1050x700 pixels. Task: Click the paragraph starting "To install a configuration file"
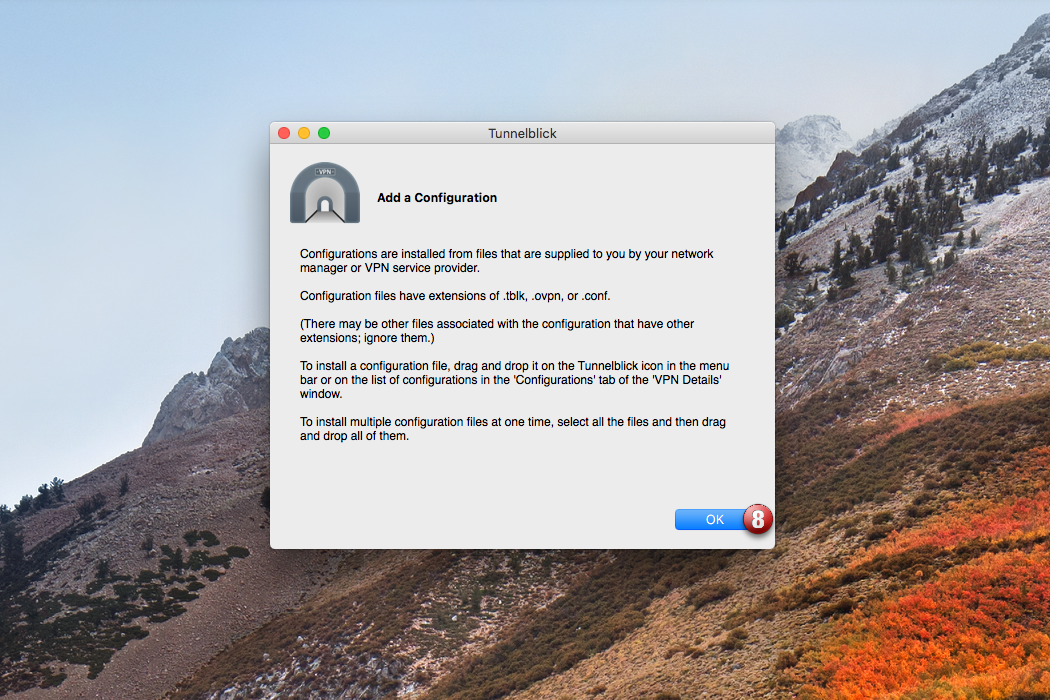(x=514, y=380)
